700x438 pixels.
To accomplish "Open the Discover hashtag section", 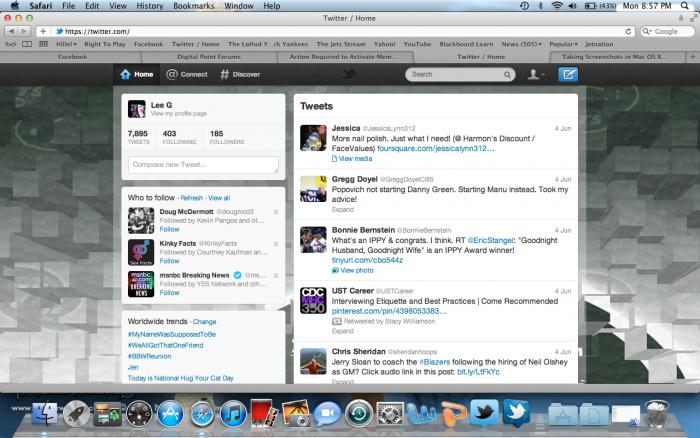I will (x=240, y=74).
